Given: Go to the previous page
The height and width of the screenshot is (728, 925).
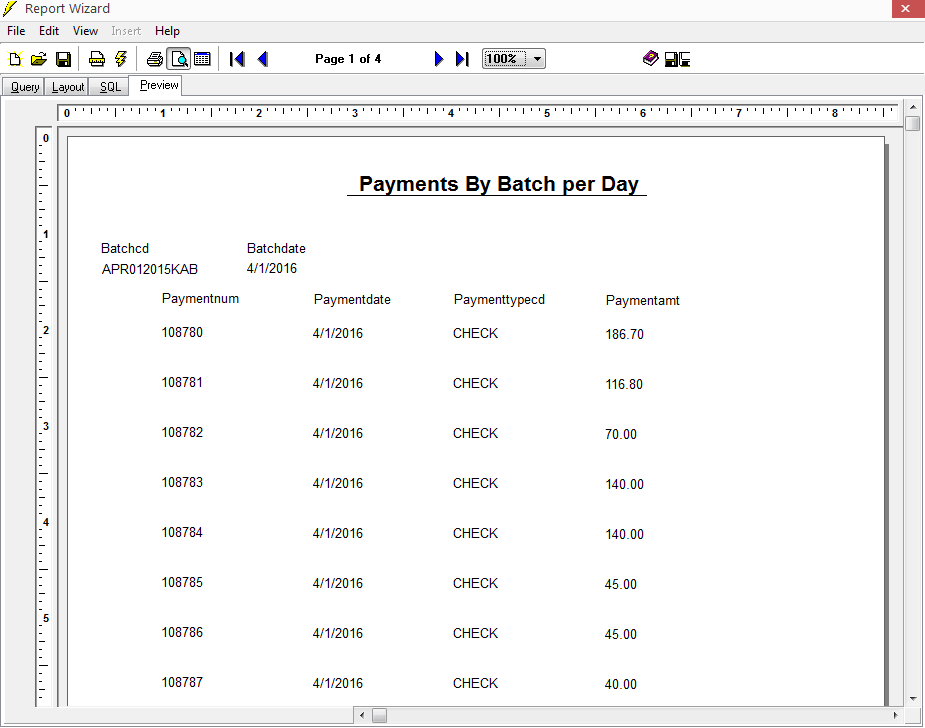Looking at the screenshot, I should point(263,59).
